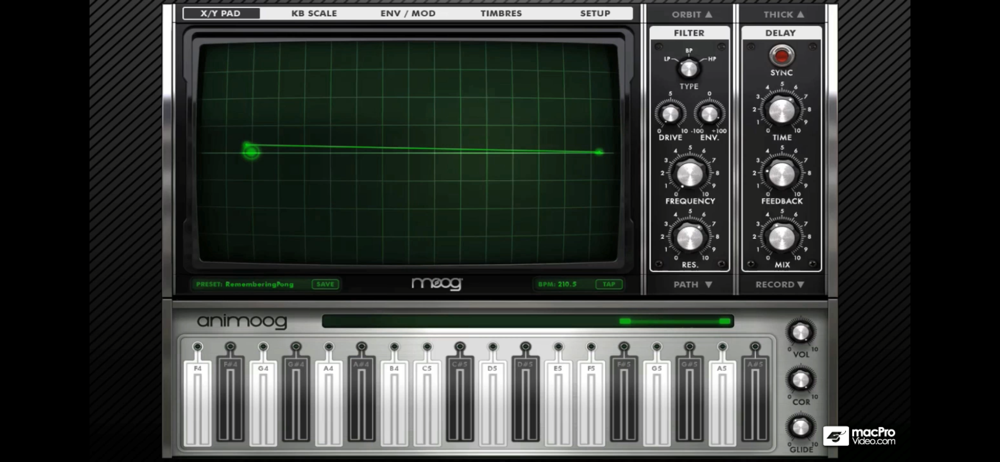Viewport: 1000px width, 462px height.
Task: Click the small knob above F4 key
Action: tap(198, 346)
